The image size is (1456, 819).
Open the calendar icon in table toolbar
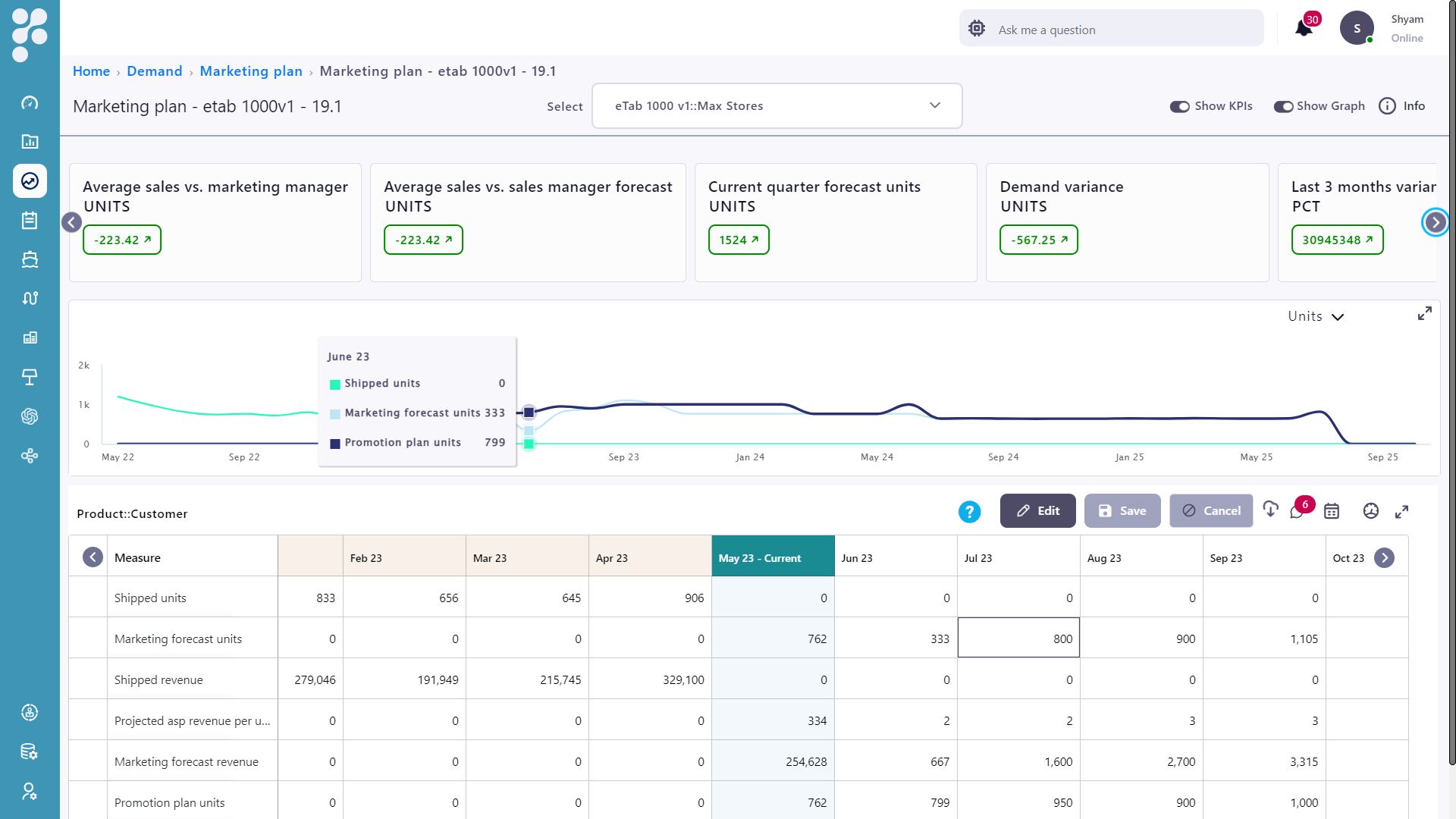(x=1332, y=511)
